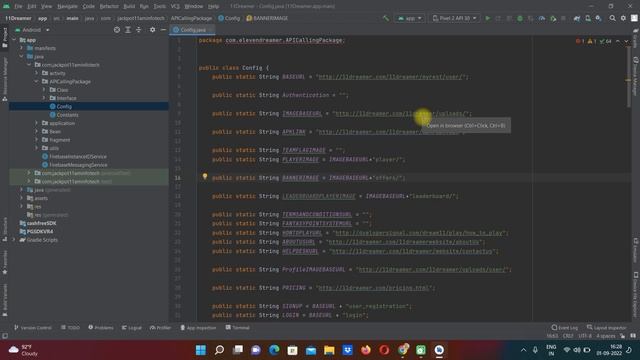Open Windows taskbar search
This screenshot has width=640, height=360.
coord(219,350)
